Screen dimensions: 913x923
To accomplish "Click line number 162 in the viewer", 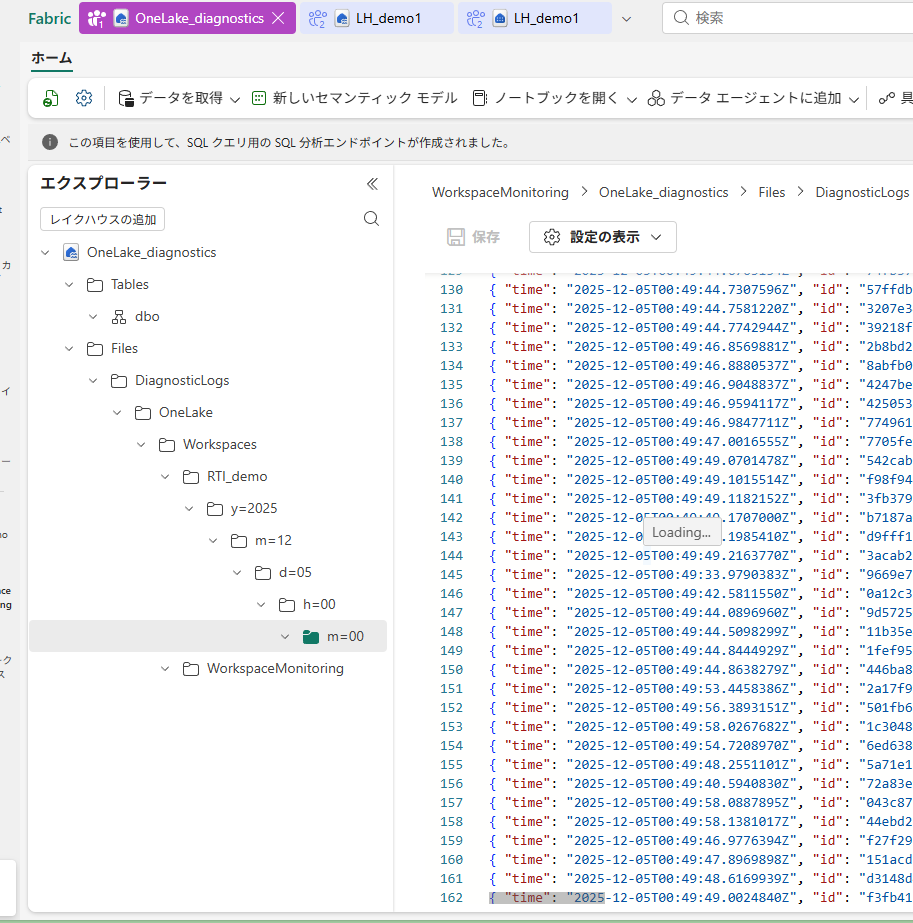I will (451, 898).
